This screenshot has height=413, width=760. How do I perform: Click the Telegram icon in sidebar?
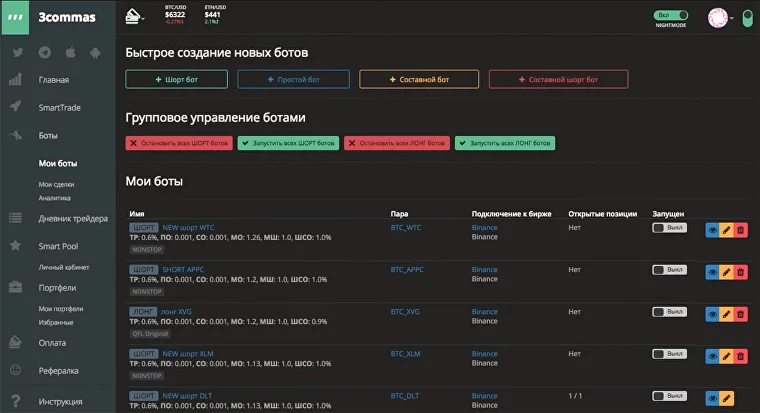(45, 52)
